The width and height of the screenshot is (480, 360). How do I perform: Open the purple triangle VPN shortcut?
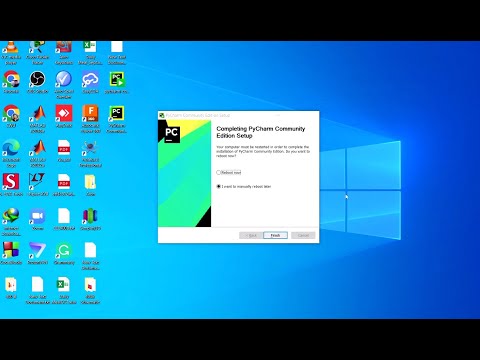[37, 253]
